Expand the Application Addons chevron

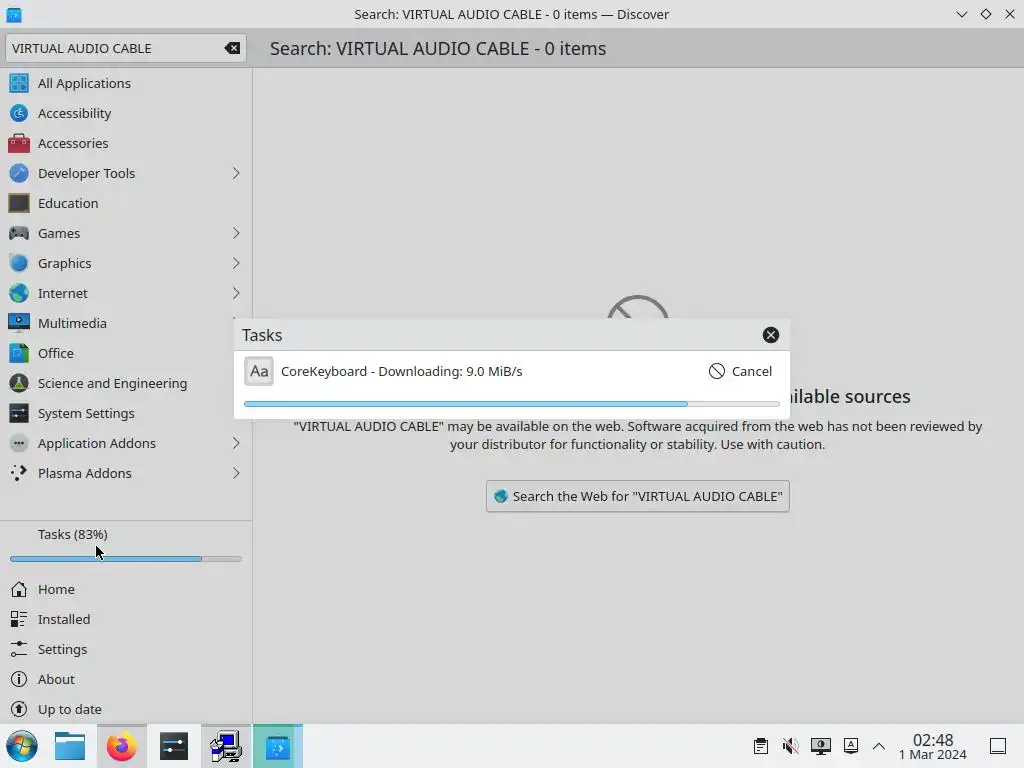point(236,443)
